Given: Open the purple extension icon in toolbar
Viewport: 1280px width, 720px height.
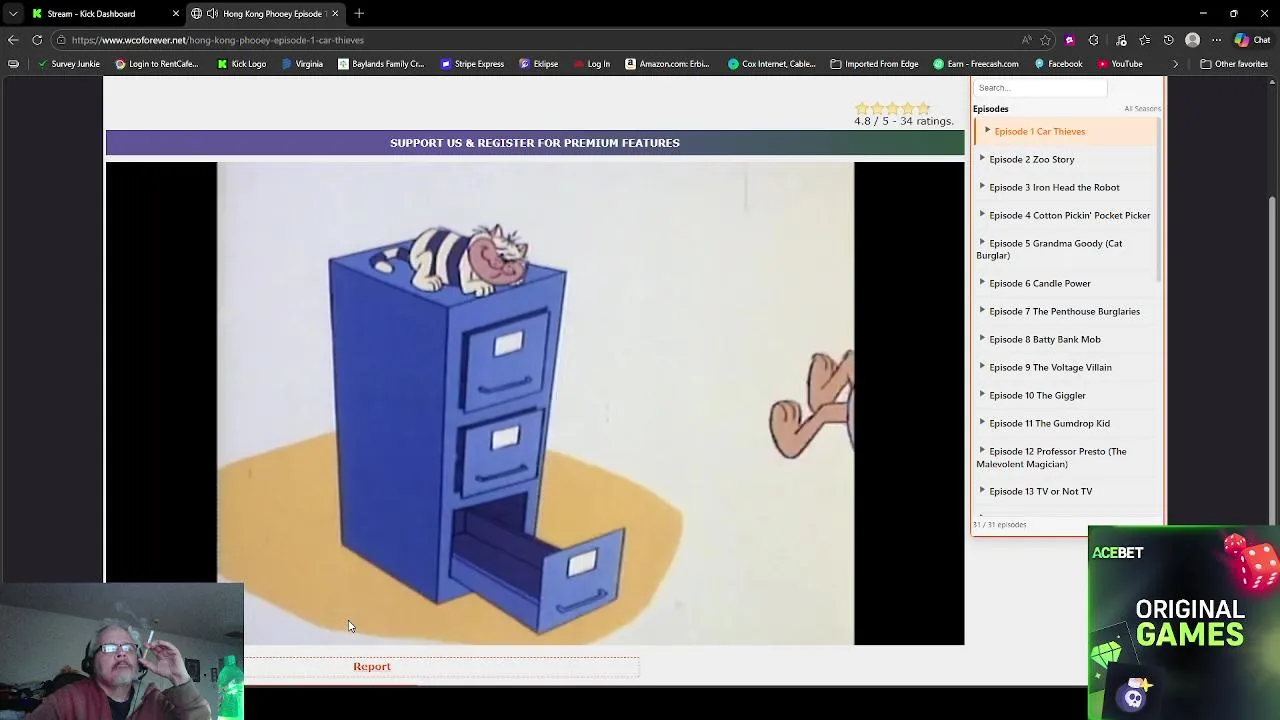Looking at the screenshot, I should 1070,40.
